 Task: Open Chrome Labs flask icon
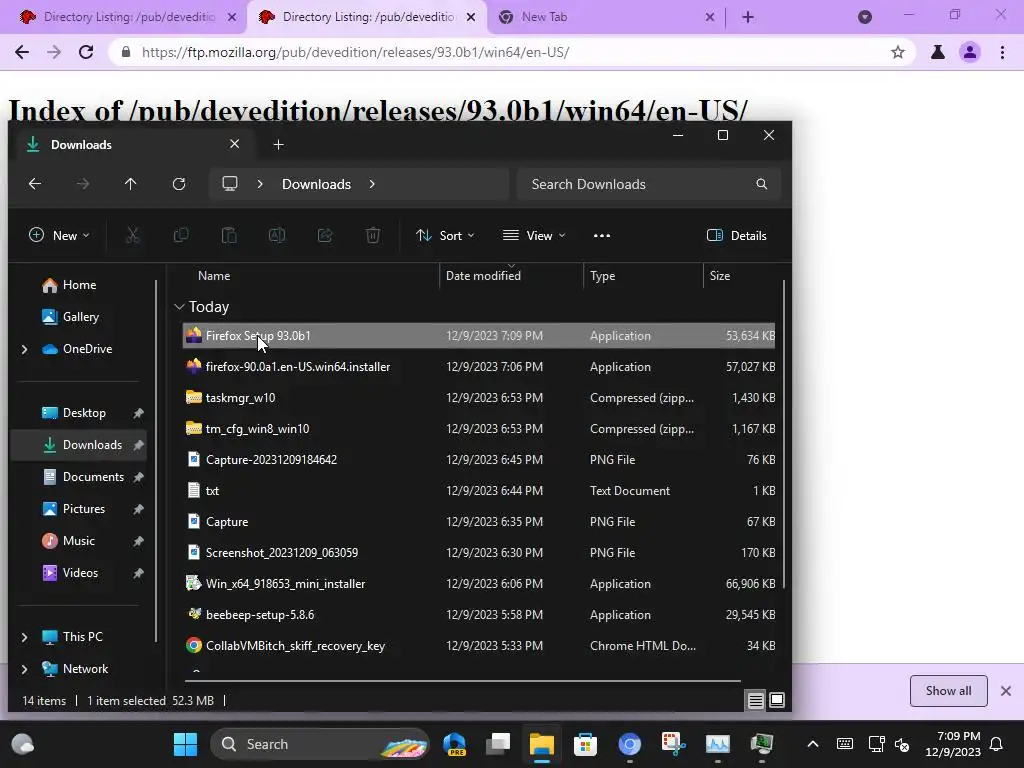(x=938, y=52)
